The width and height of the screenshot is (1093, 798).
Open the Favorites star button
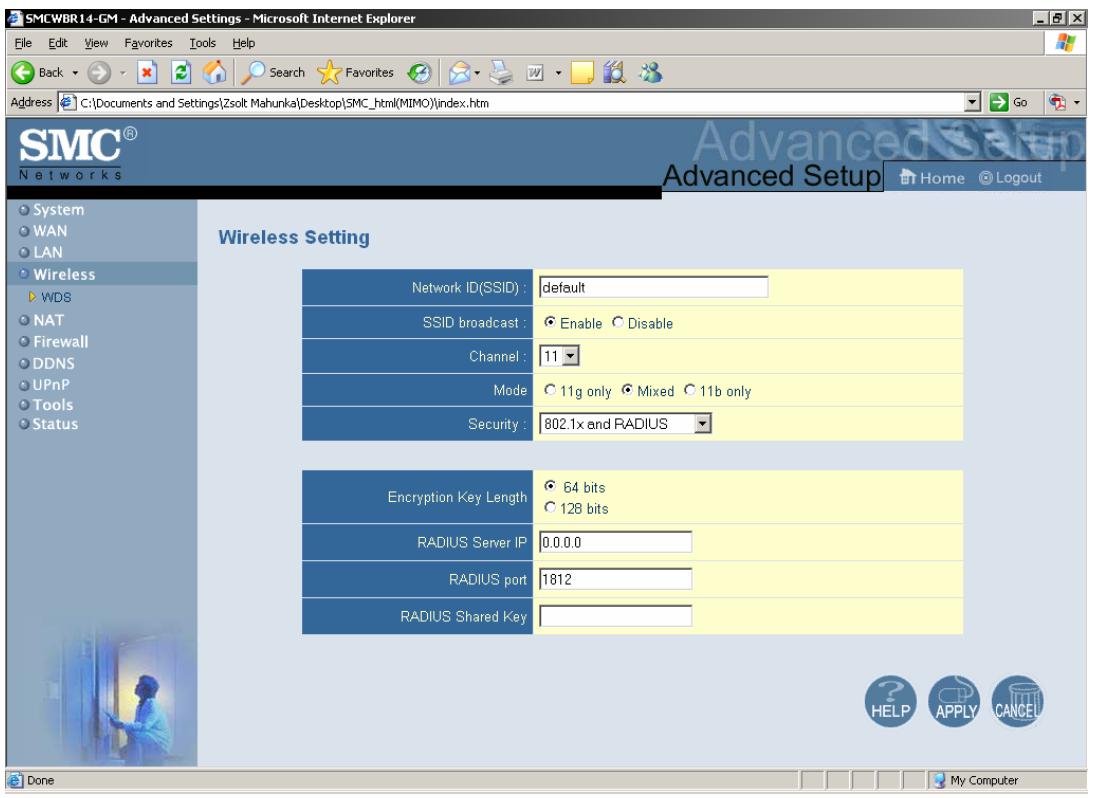(356, 72)
